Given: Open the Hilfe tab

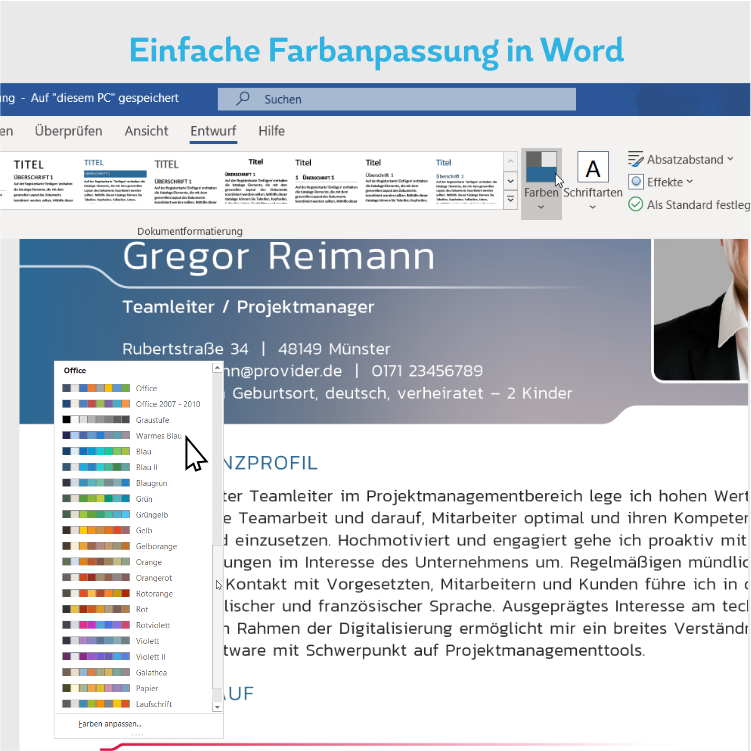Looking at the screenshot, I should tap(272, 131).
